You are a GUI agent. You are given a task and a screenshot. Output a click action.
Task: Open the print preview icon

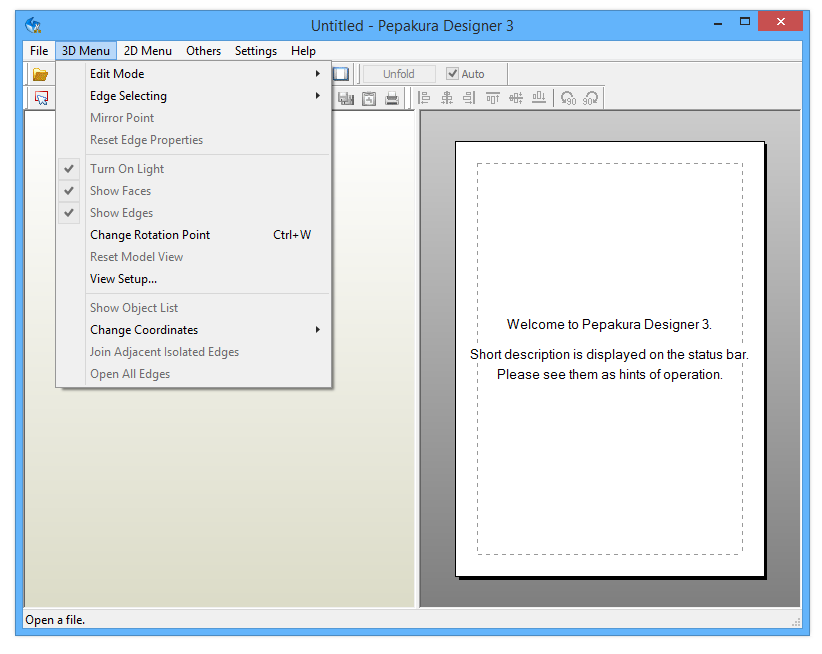point(369,97)
